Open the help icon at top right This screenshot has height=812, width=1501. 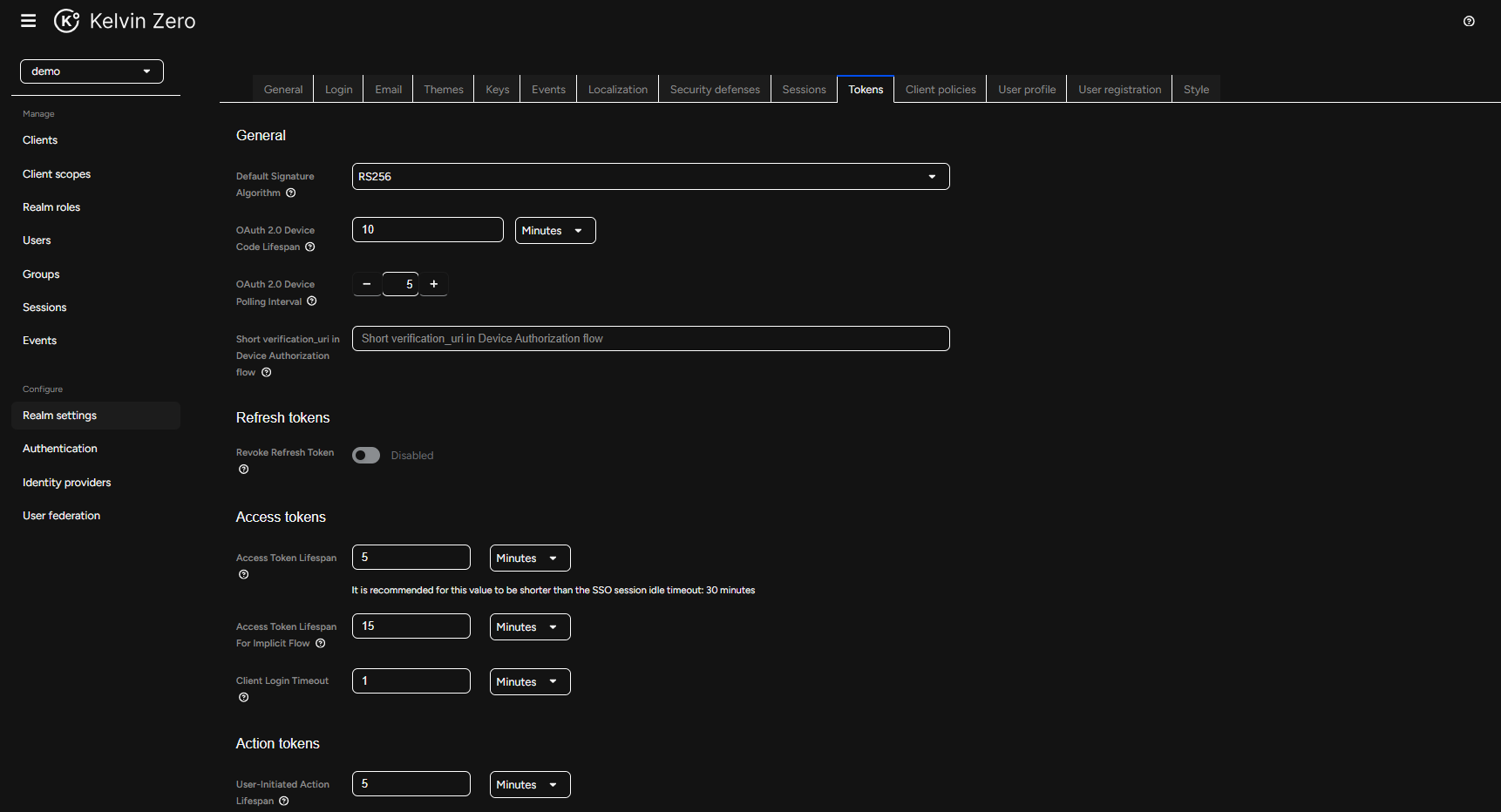(1469, 21)
